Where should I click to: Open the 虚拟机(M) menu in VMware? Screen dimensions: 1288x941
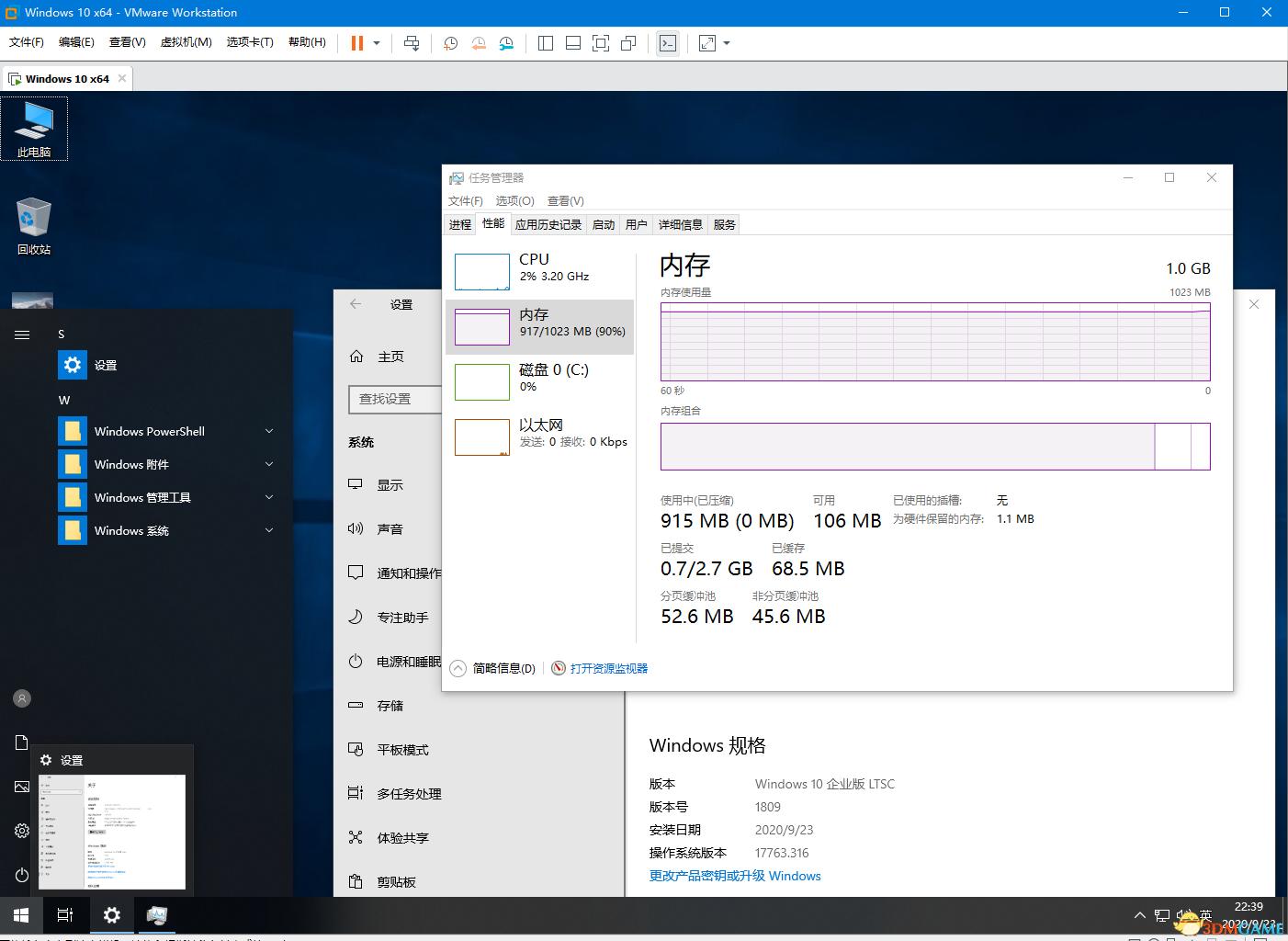click(186, 42)
